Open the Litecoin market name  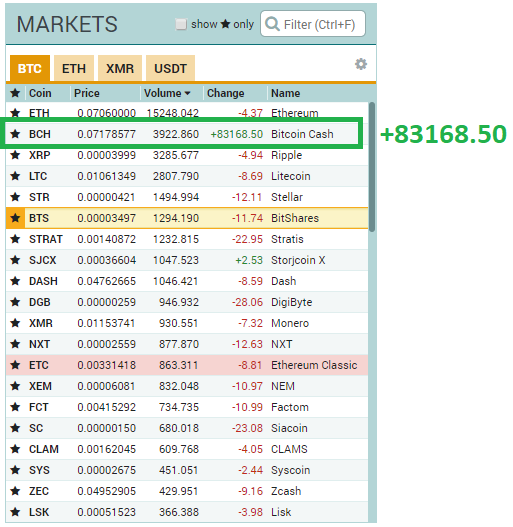click(291, 176)
